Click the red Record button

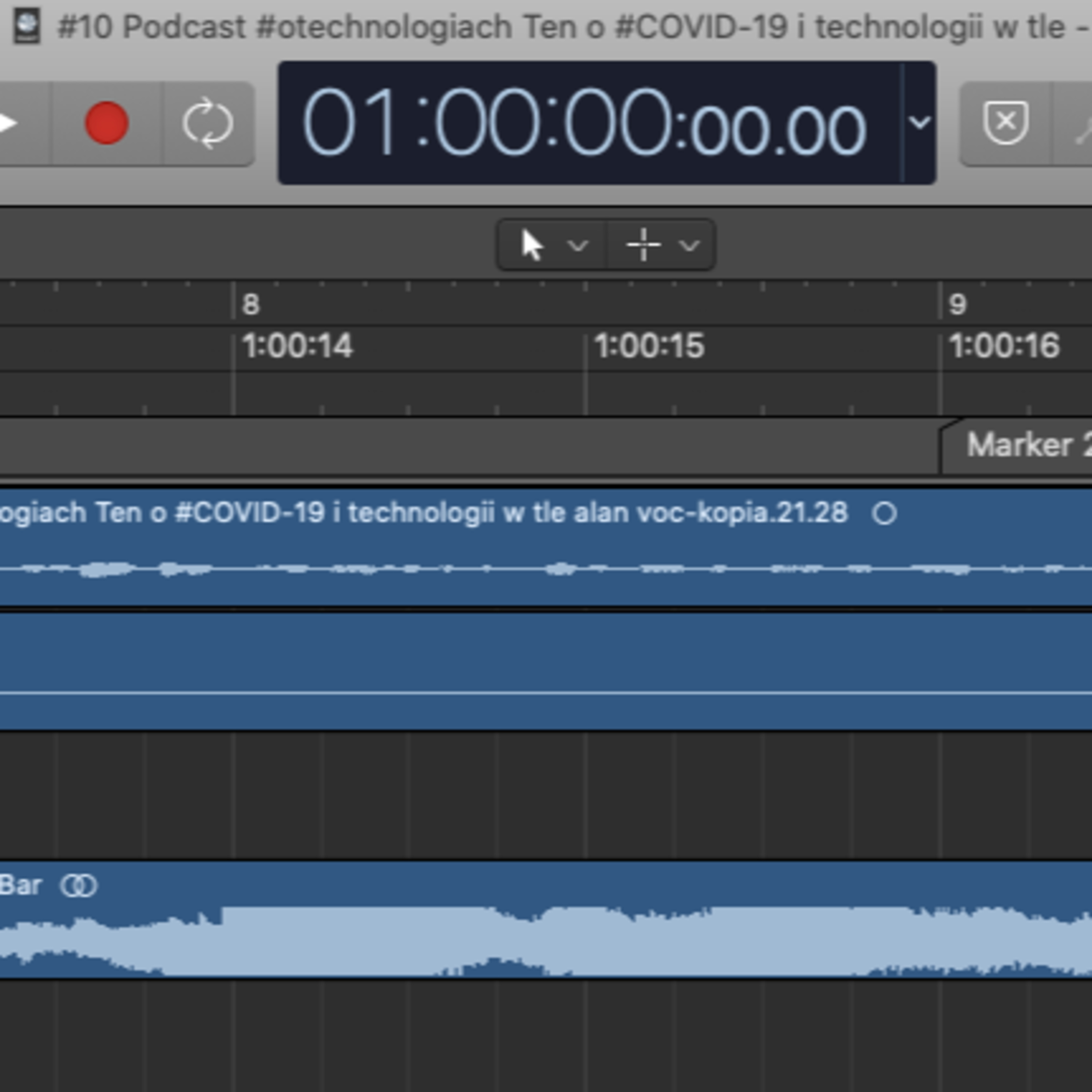(x=107, y=123)
